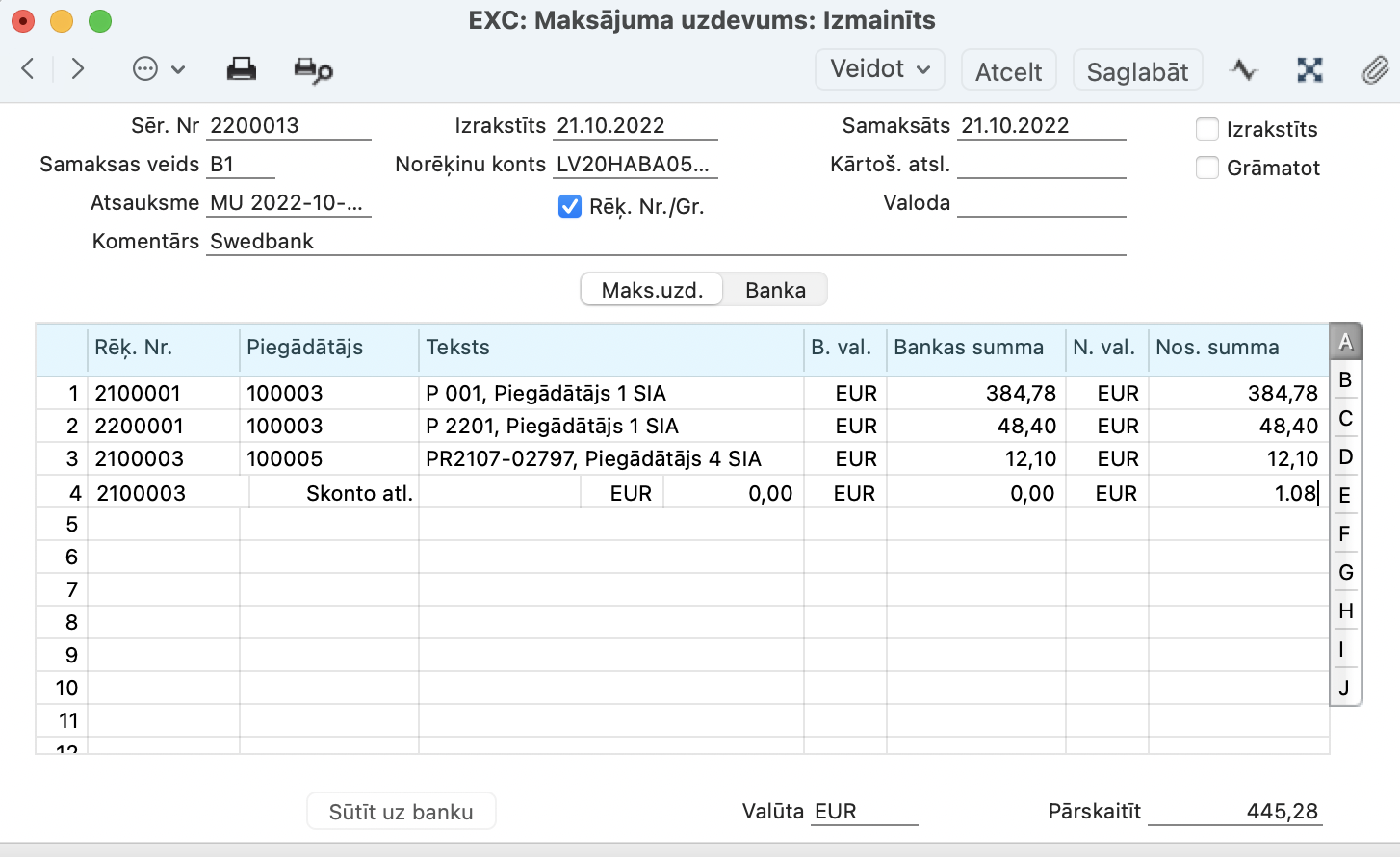This screenshot has height=857, width=1400.
Task: Uncheck the Rēķ. Nr./Gr. checkbox
Action: (x=570, y=206)
